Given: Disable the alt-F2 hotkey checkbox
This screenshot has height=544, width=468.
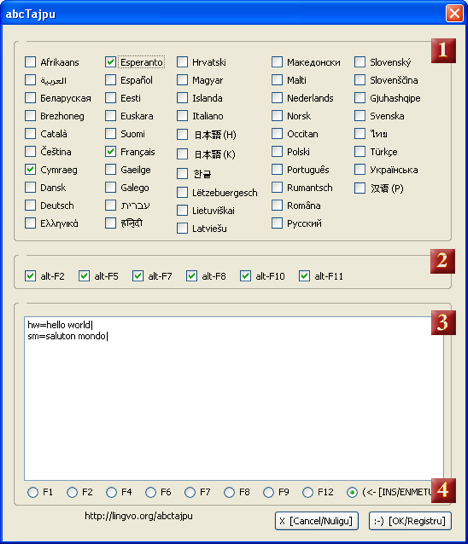Looking at the screenshot, I should coord(31,276).
